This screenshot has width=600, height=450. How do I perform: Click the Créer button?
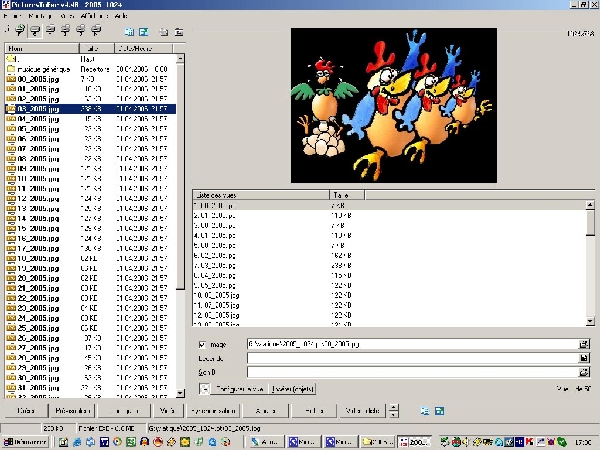pyautogui.click(x=26, y=411)
